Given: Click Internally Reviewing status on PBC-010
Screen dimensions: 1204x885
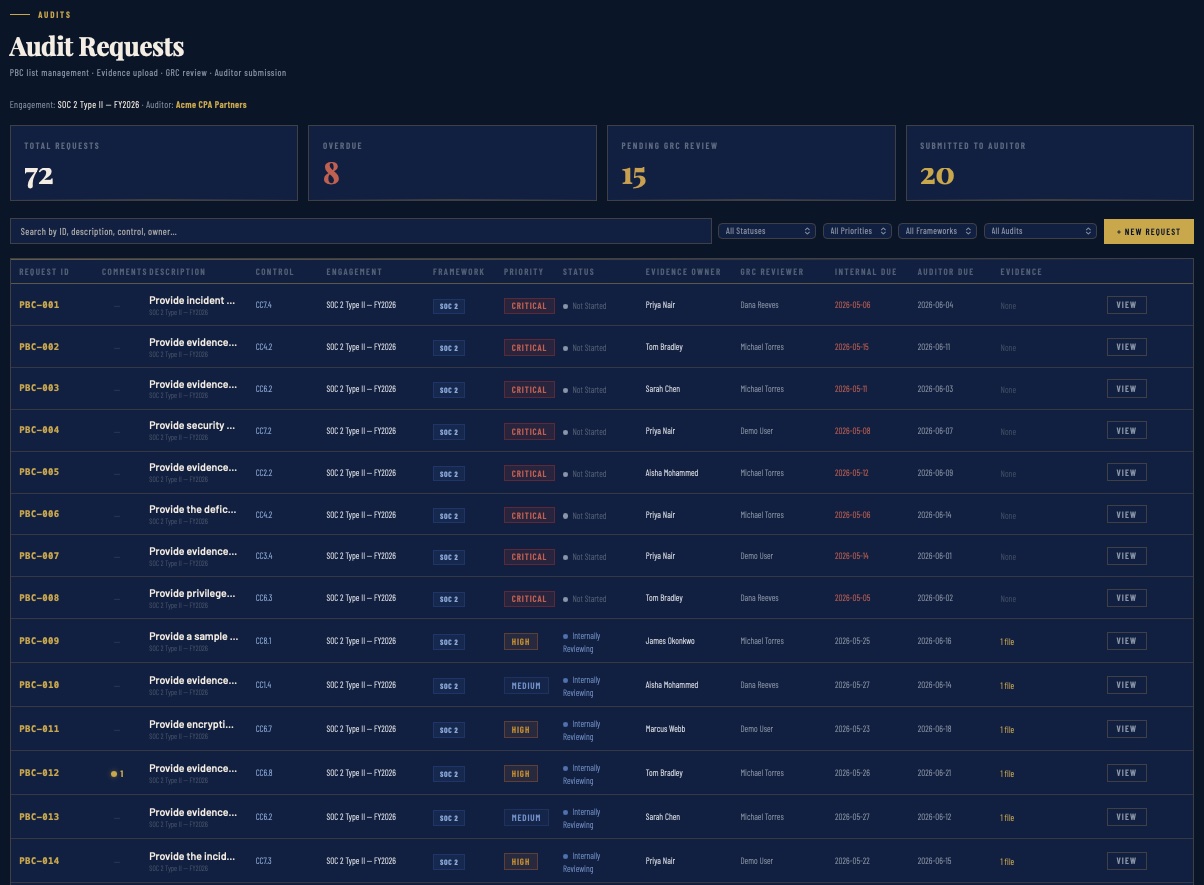Looking at the screenshot, I should tap(582, 686).
